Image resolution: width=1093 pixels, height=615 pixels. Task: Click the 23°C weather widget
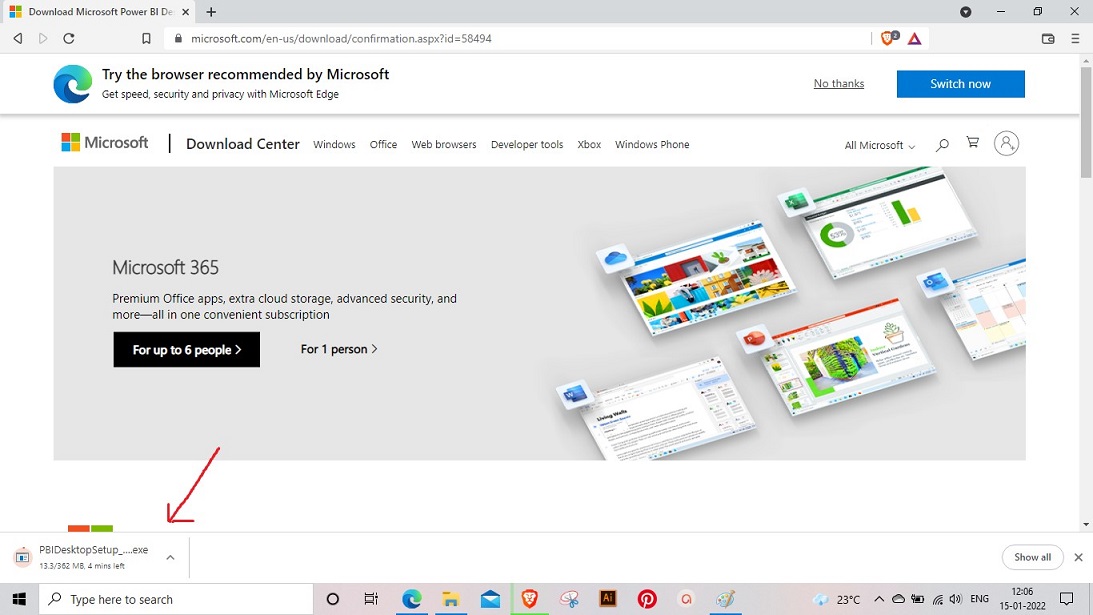click(836, 599)
